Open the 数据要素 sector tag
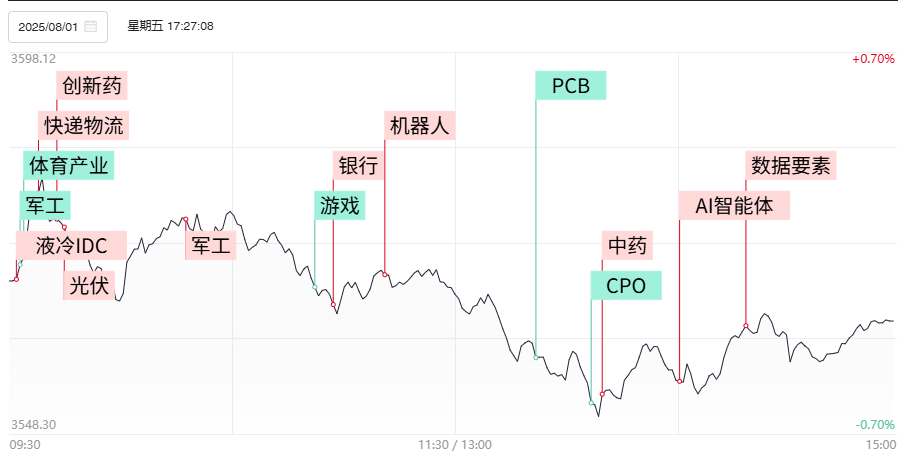This screenshot has height=462, width=905. 791,166
